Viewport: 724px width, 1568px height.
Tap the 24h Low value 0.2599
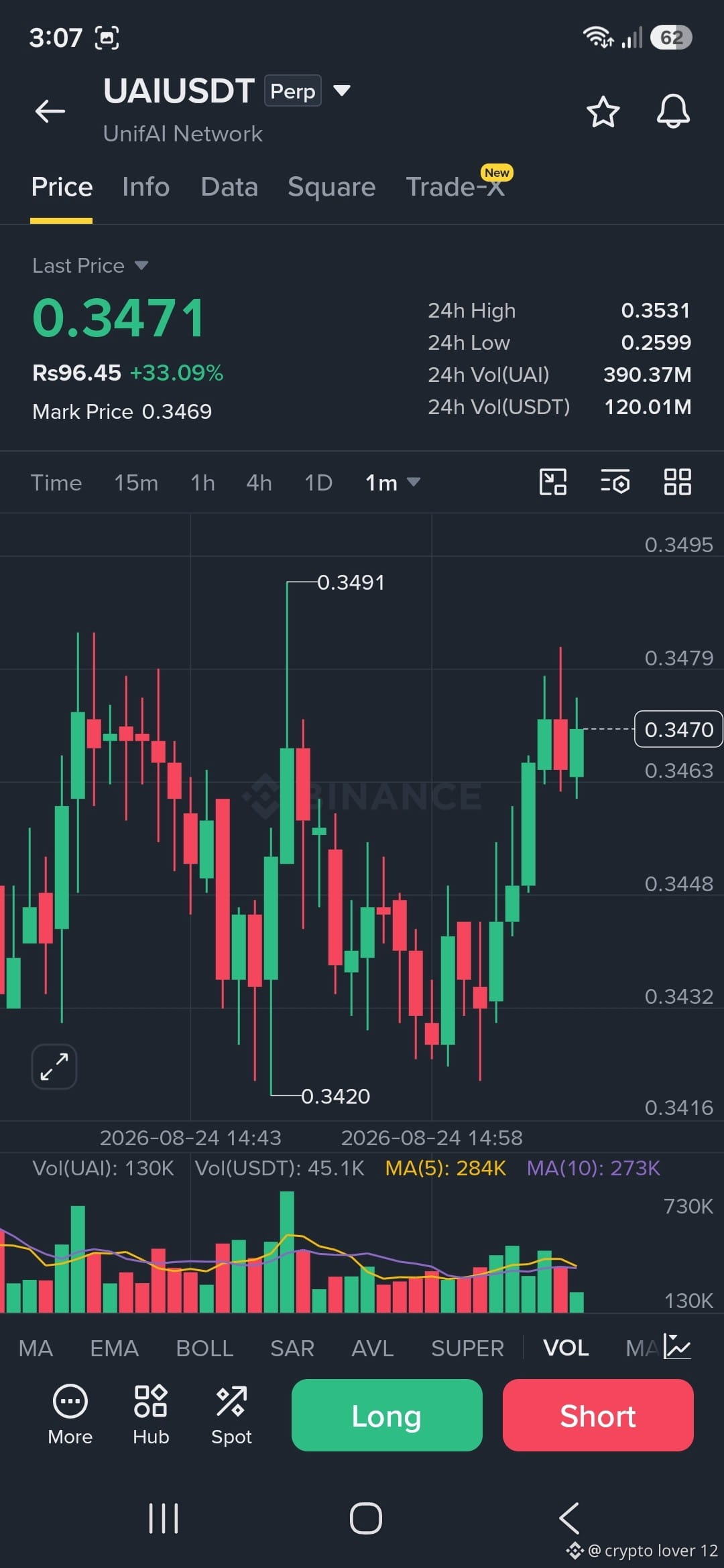coord(656,342)
